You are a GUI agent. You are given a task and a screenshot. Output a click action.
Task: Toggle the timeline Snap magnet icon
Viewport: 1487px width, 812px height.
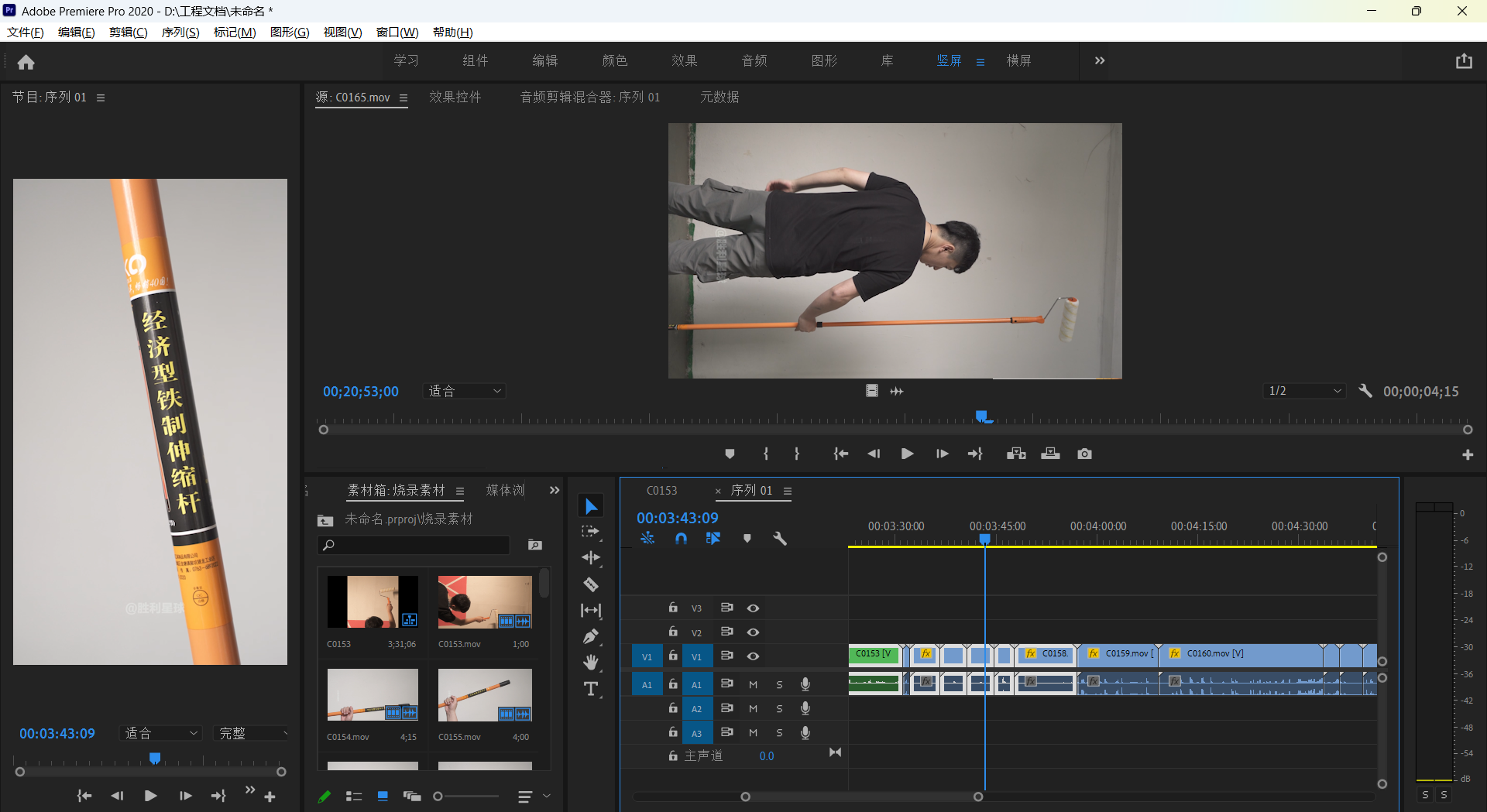[681, 538]
